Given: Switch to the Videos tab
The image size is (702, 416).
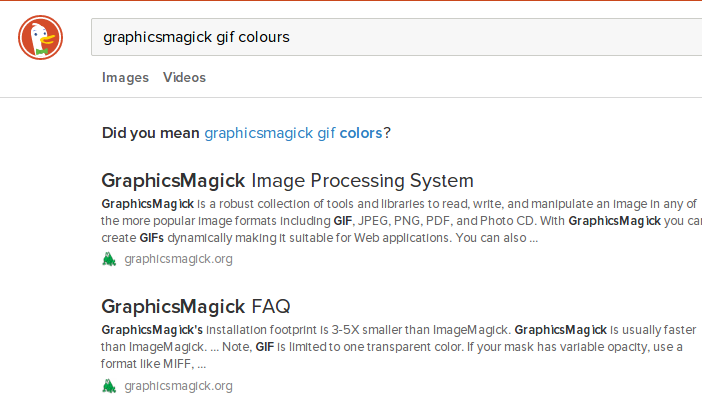Looking at the screenshot, I should pos(184,77).
